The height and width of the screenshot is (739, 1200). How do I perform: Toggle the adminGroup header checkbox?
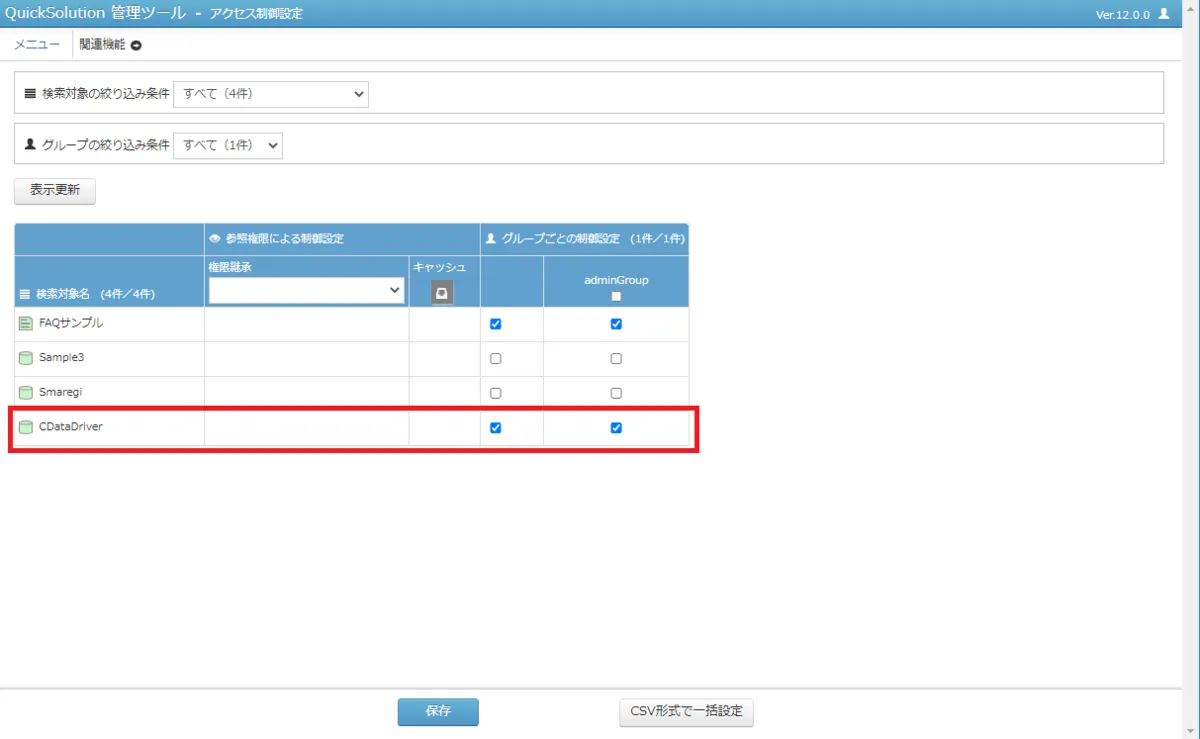click(x=616, y=296)
